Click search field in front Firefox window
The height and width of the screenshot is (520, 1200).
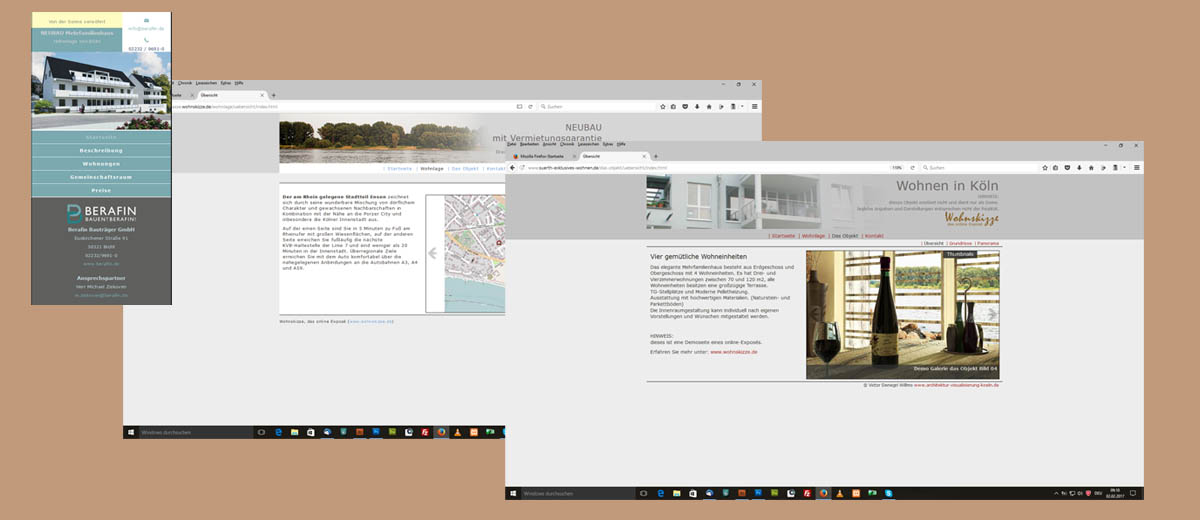pos(979,167)
